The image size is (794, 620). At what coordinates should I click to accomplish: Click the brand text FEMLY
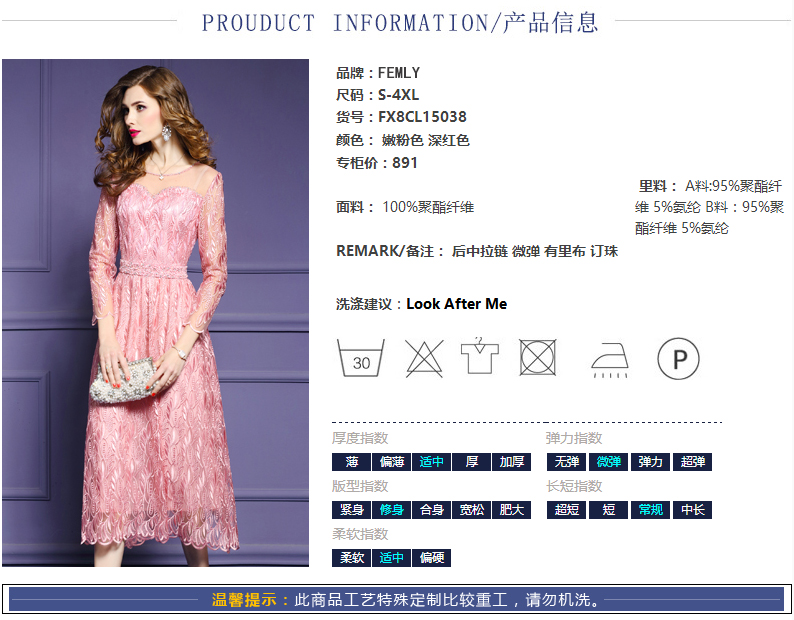coord(399,73)
